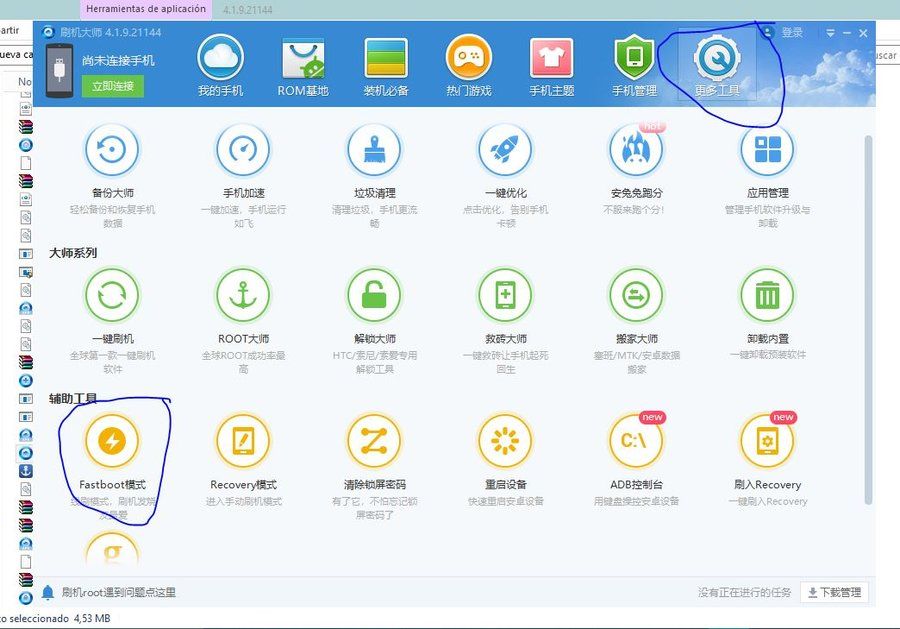Open 手机管理 shield icon
Screen dimensions: 900x629
pyautogui.click(x=634, y=57)
